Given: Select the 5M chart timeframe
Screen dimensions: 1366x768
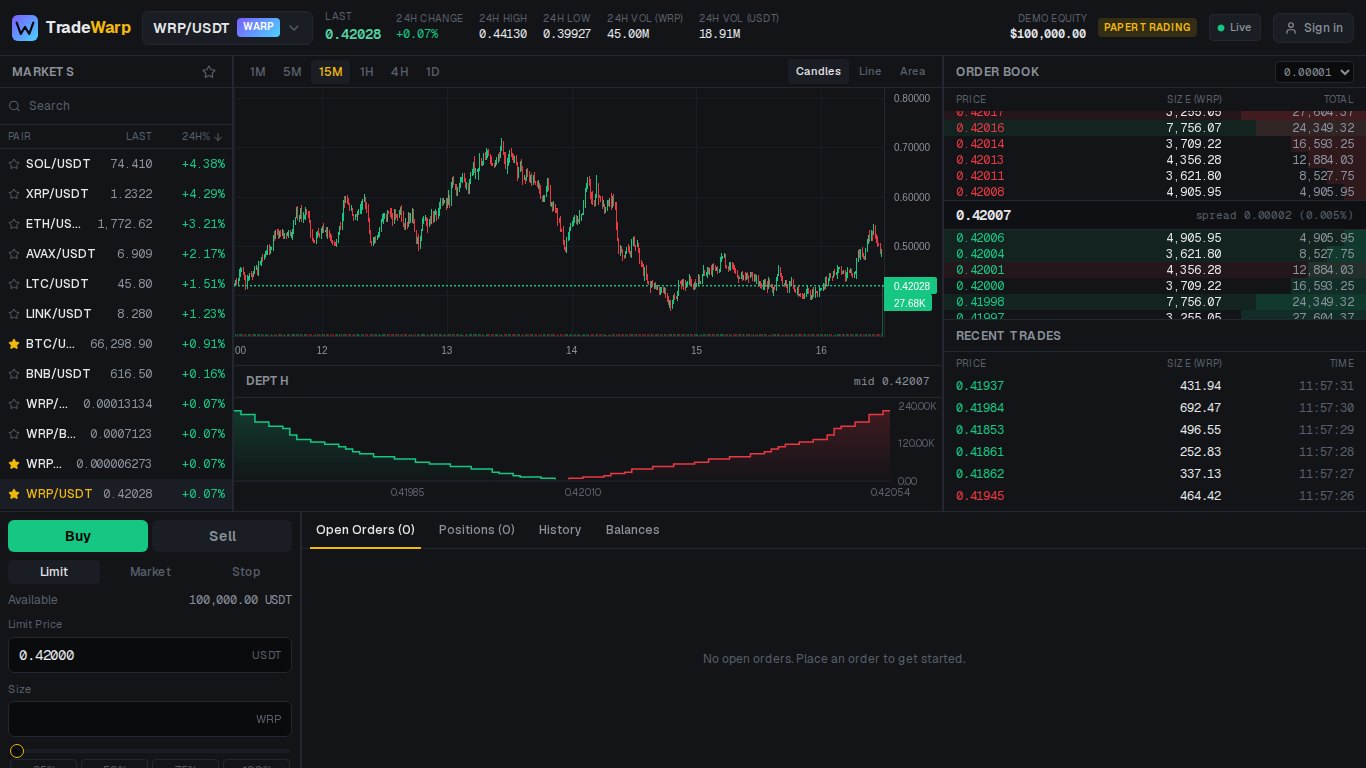Looking at the screenshot, I should click(x=292, y=72).
